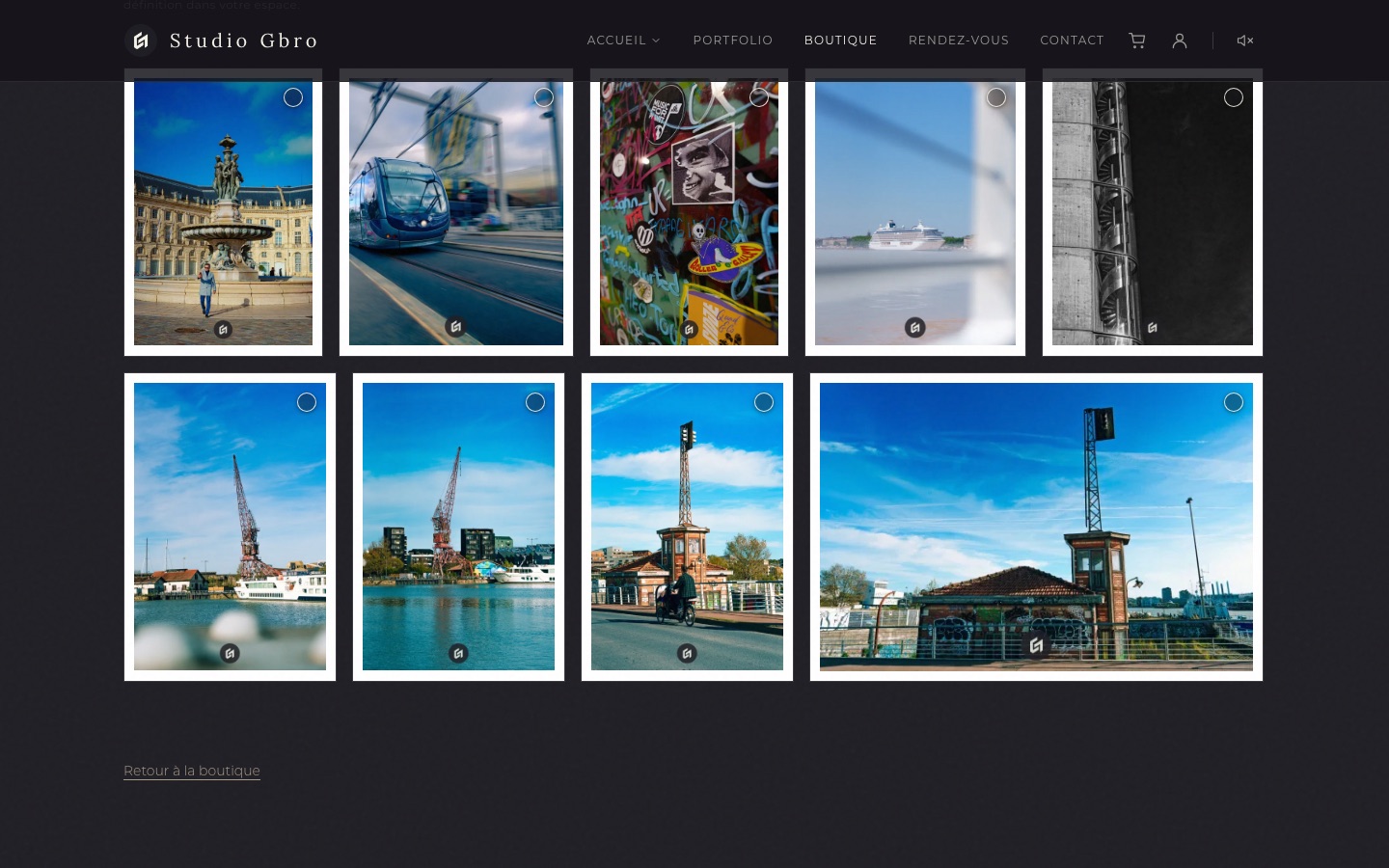This screenshot has height=868, width=1389.
Task: Open the crane with blurred foreground thumbnail
Action: coord(230,527)
